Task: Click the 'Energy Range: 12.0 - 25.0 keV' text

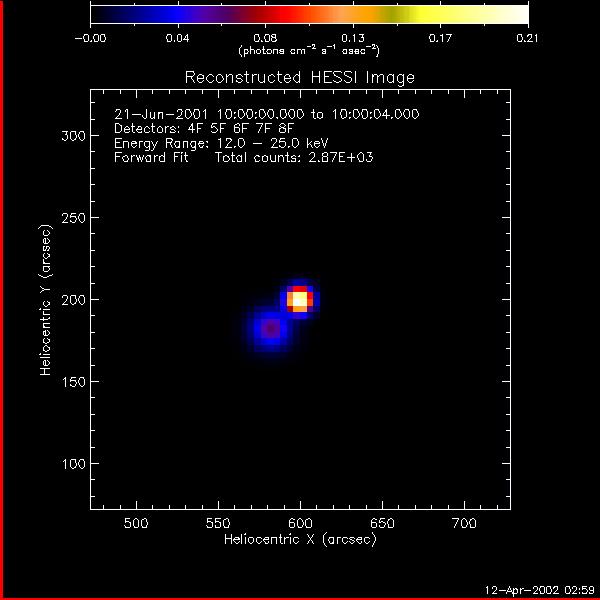Action: tap(221, 143)
